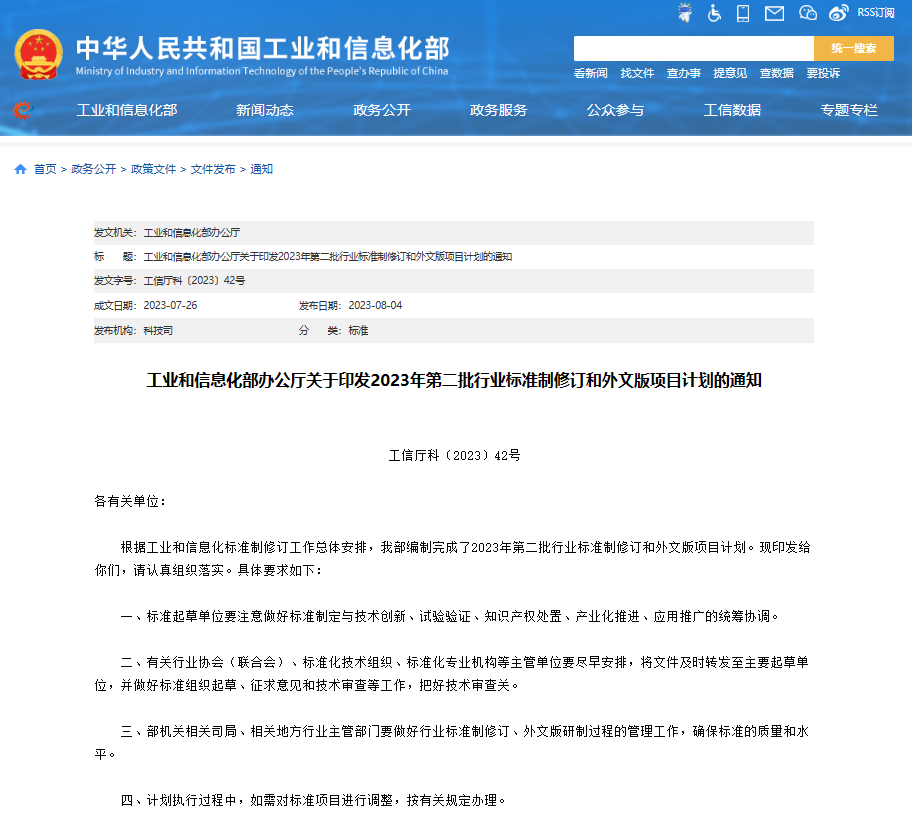This screenshot has width=912, height=831.
Task: Click the title row in info table
Action: tap(454, 256)
